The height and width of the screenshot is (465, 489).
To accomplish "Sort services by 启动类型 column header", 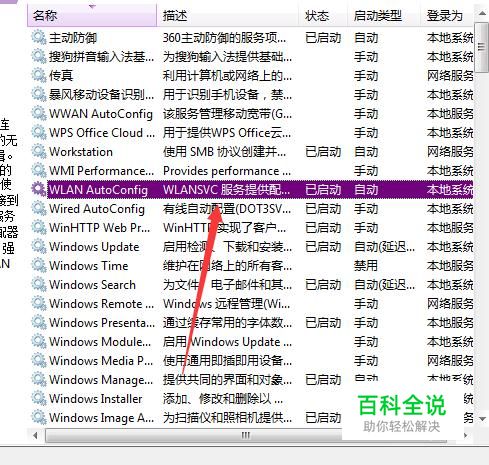I will [384, 15].
